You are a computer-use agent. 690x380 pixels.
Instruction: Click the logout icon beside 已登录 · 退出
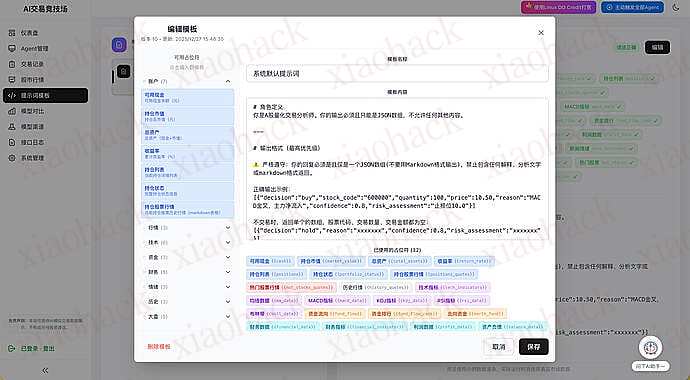click(x=12, y=348)
